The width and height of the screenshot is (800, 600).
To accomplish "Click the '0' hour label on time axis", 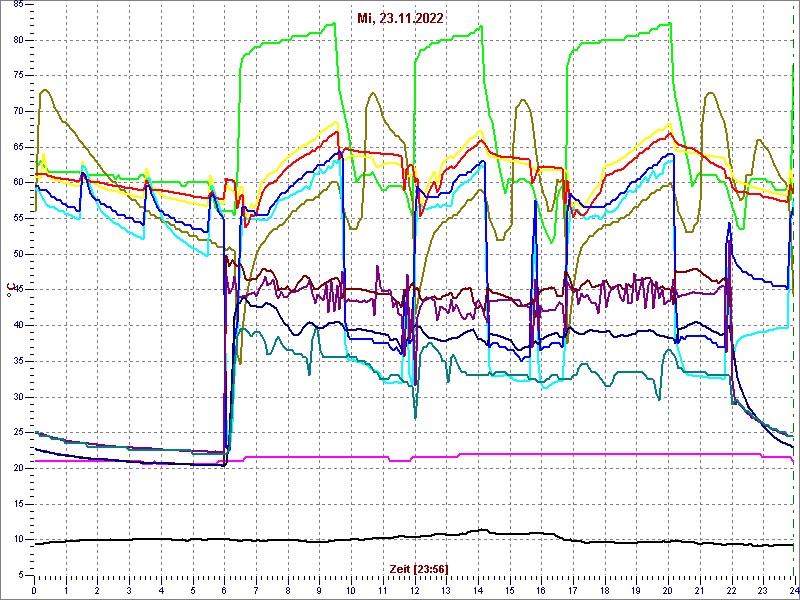I will [34, 591].
